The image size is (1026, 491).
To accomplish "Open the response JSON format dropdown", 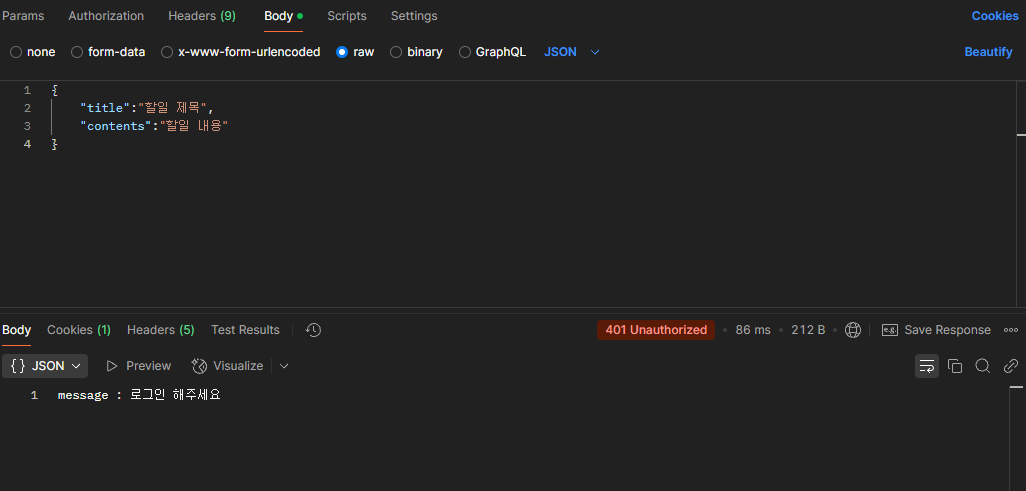I will click(x=45, y=366).
